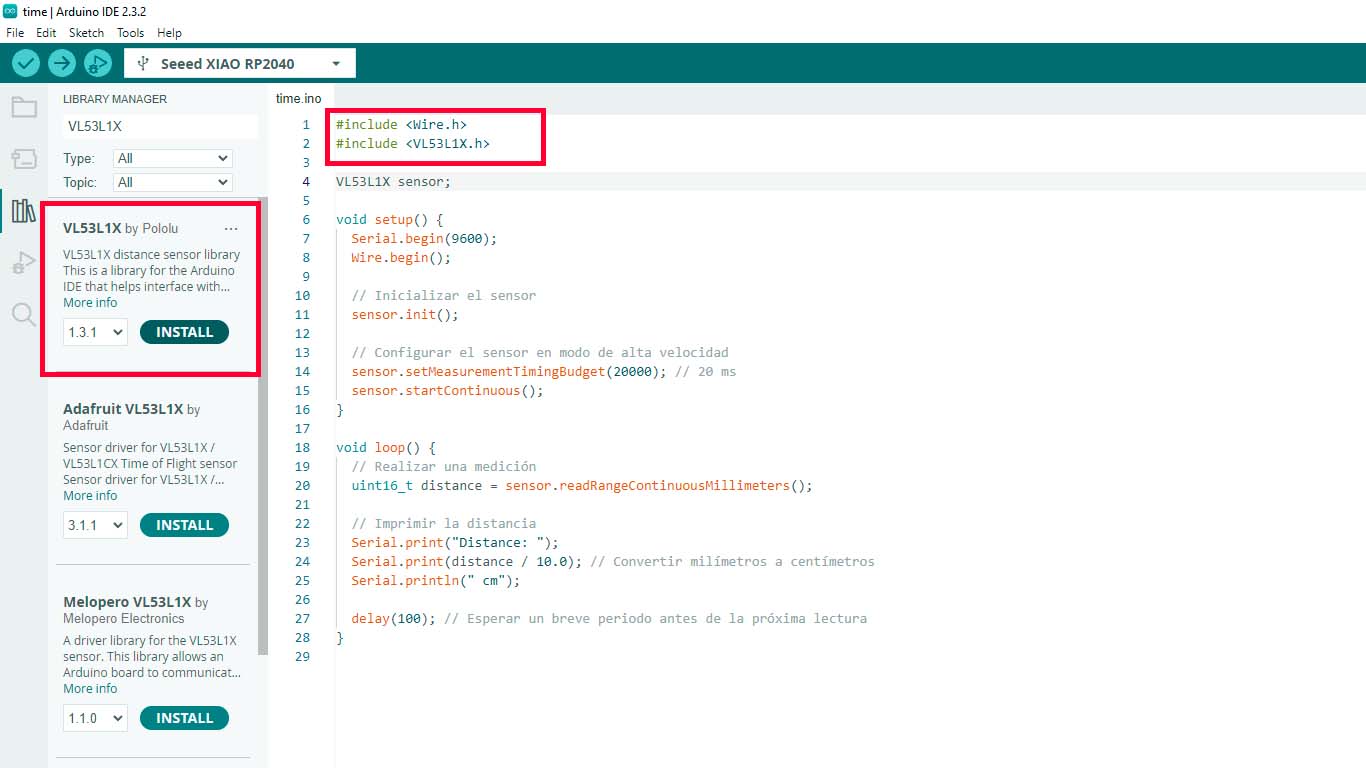Click the Topic: filter label
Viewport: 1366px width, 768px height.
(x=80, y=182)
